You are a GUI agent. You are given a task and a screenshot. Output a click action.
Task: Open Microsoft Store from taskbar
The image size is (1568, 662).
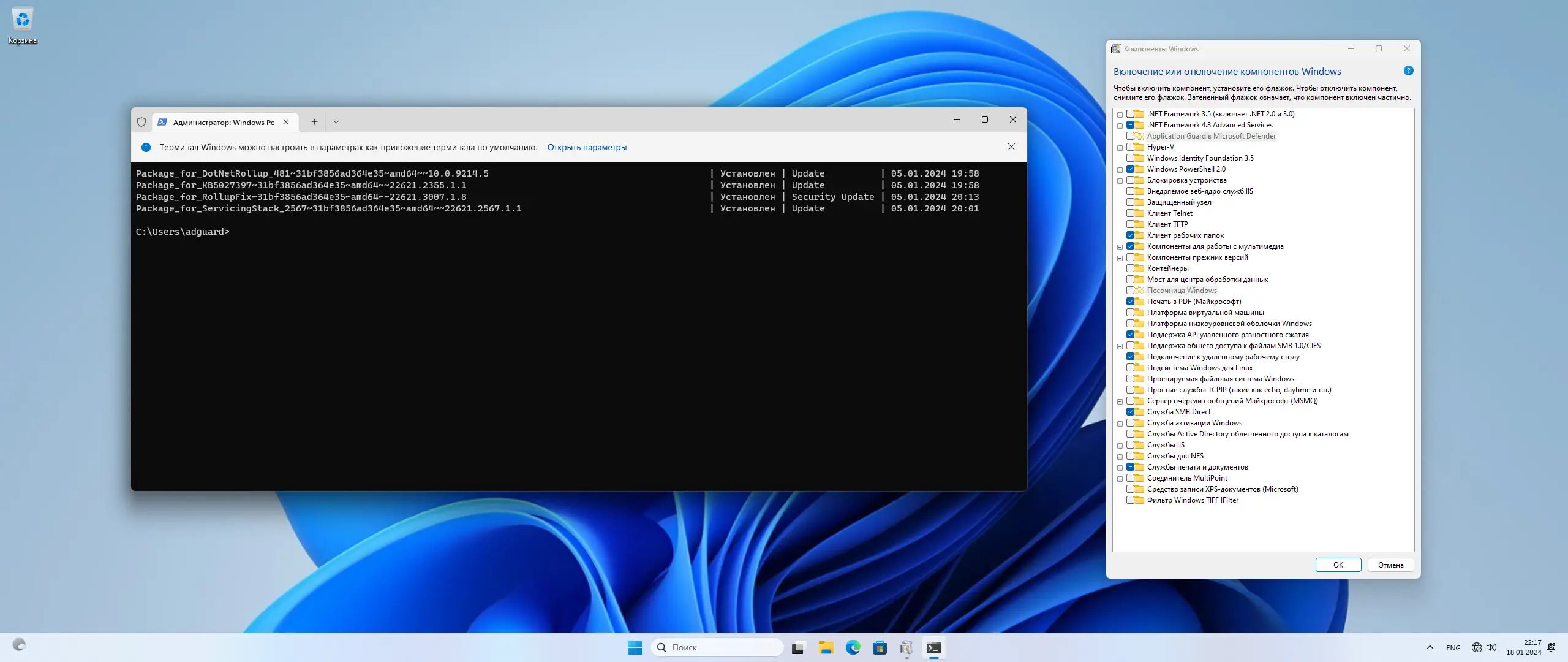tap(880, 647)
